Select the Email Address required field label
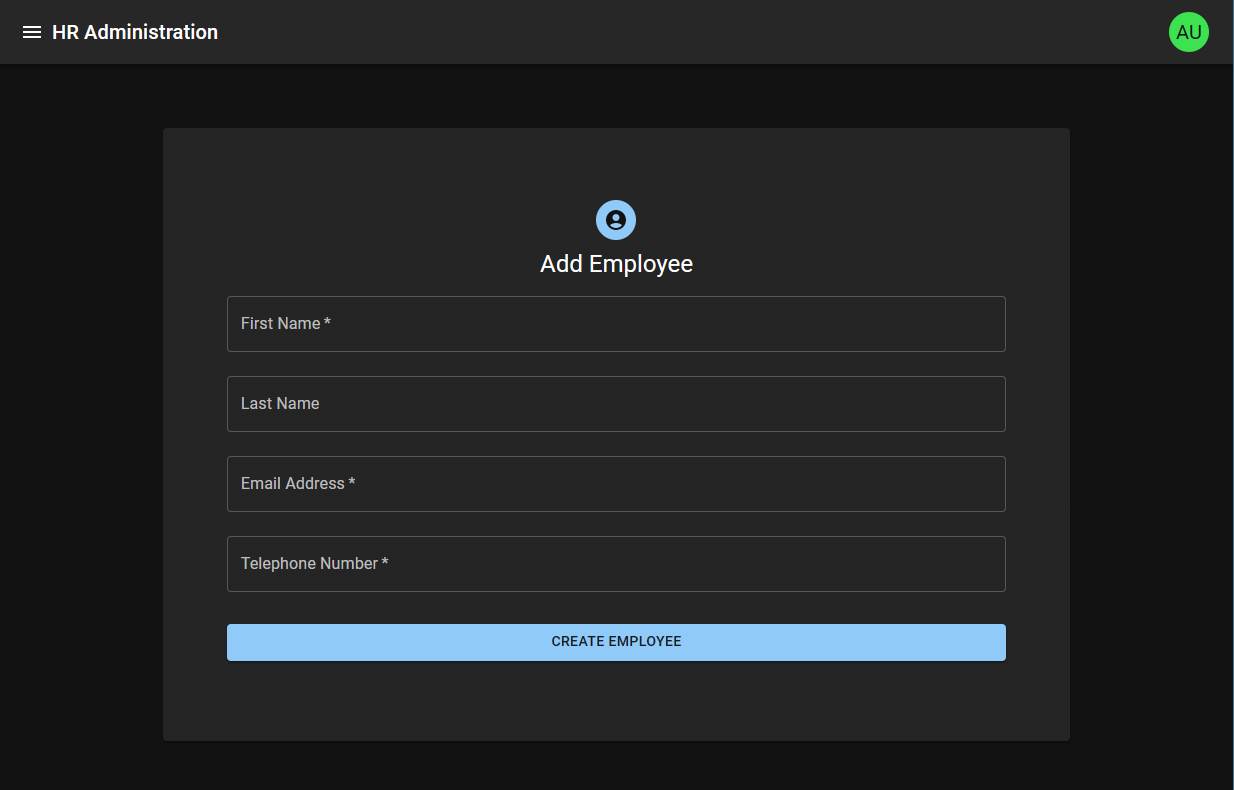The width and height of the screenshot is (1234, 790). 297,483
